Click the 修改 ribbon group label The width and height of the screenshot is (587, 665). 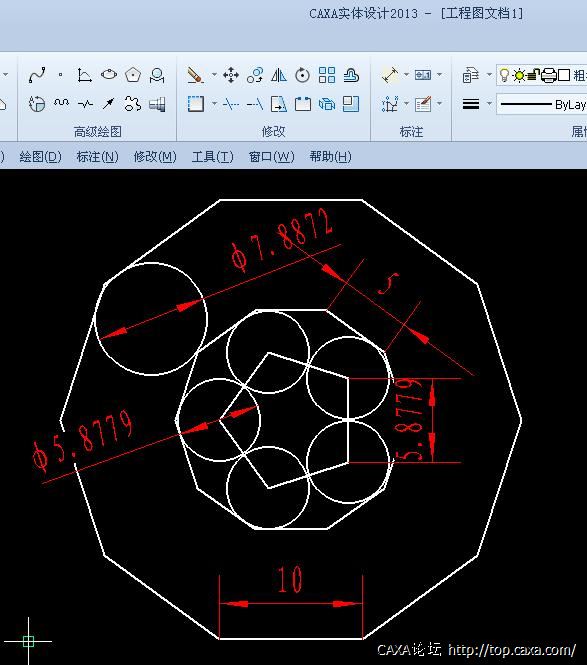pyautogui.click(x=274, y=132)
